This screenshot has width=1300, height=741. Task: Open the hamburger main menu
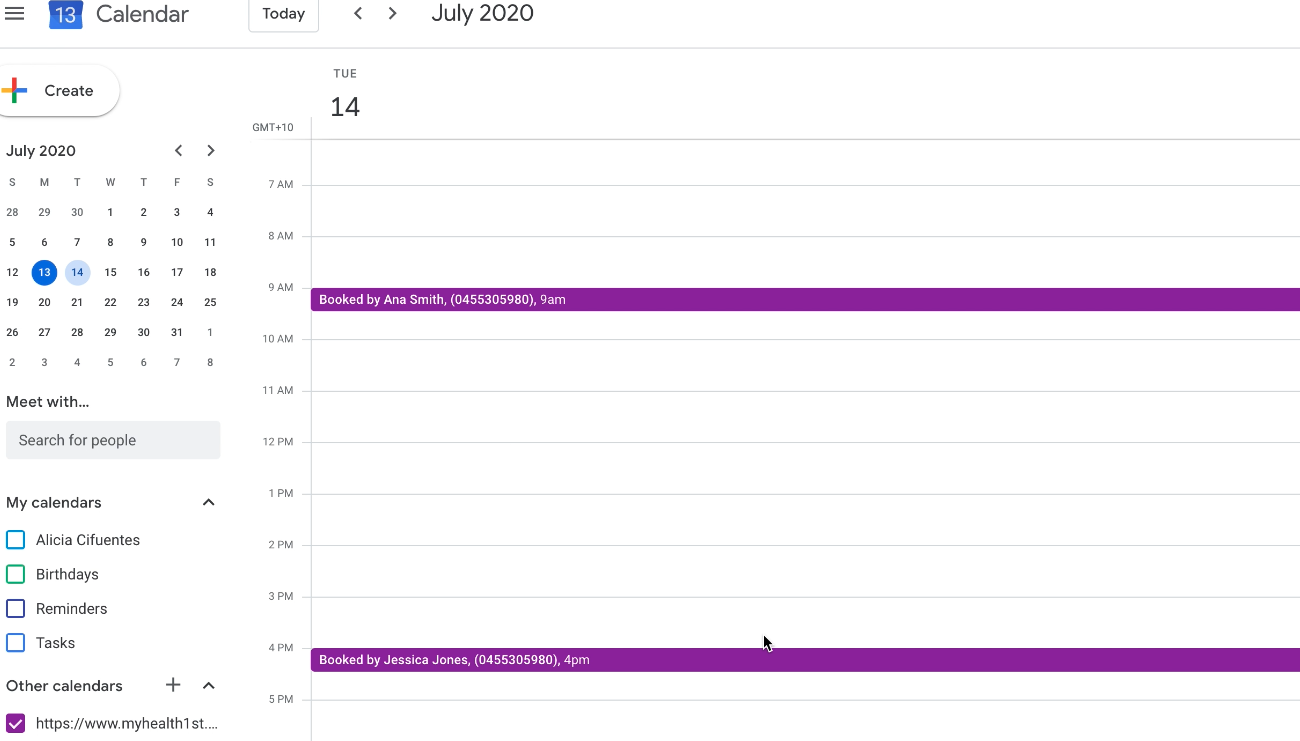pos(15,14)
